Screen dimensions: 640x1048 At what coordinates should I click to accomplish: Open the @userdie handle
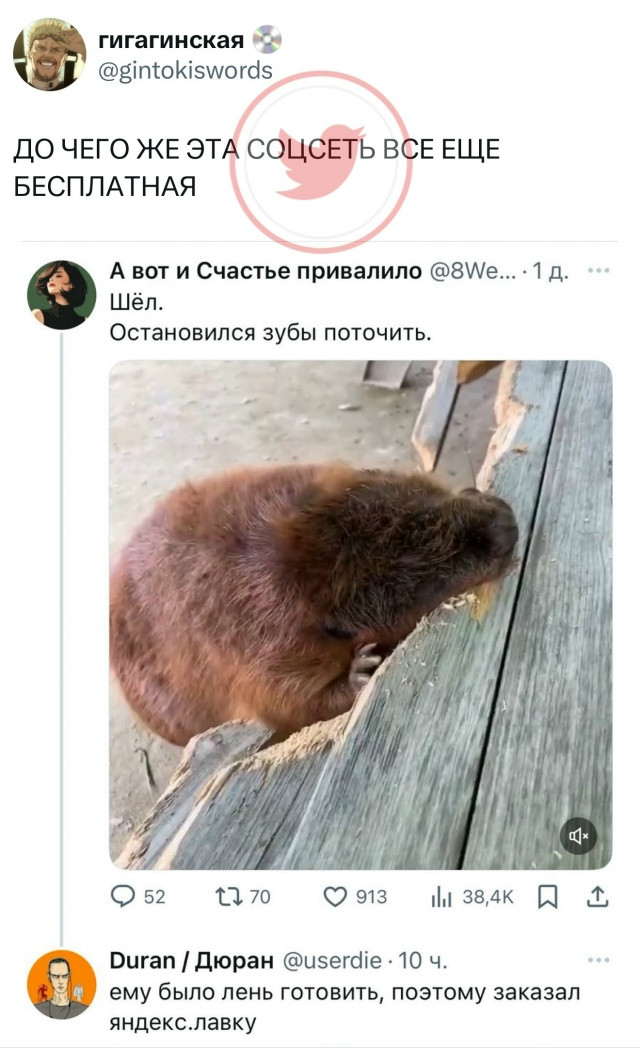(333, 960)
